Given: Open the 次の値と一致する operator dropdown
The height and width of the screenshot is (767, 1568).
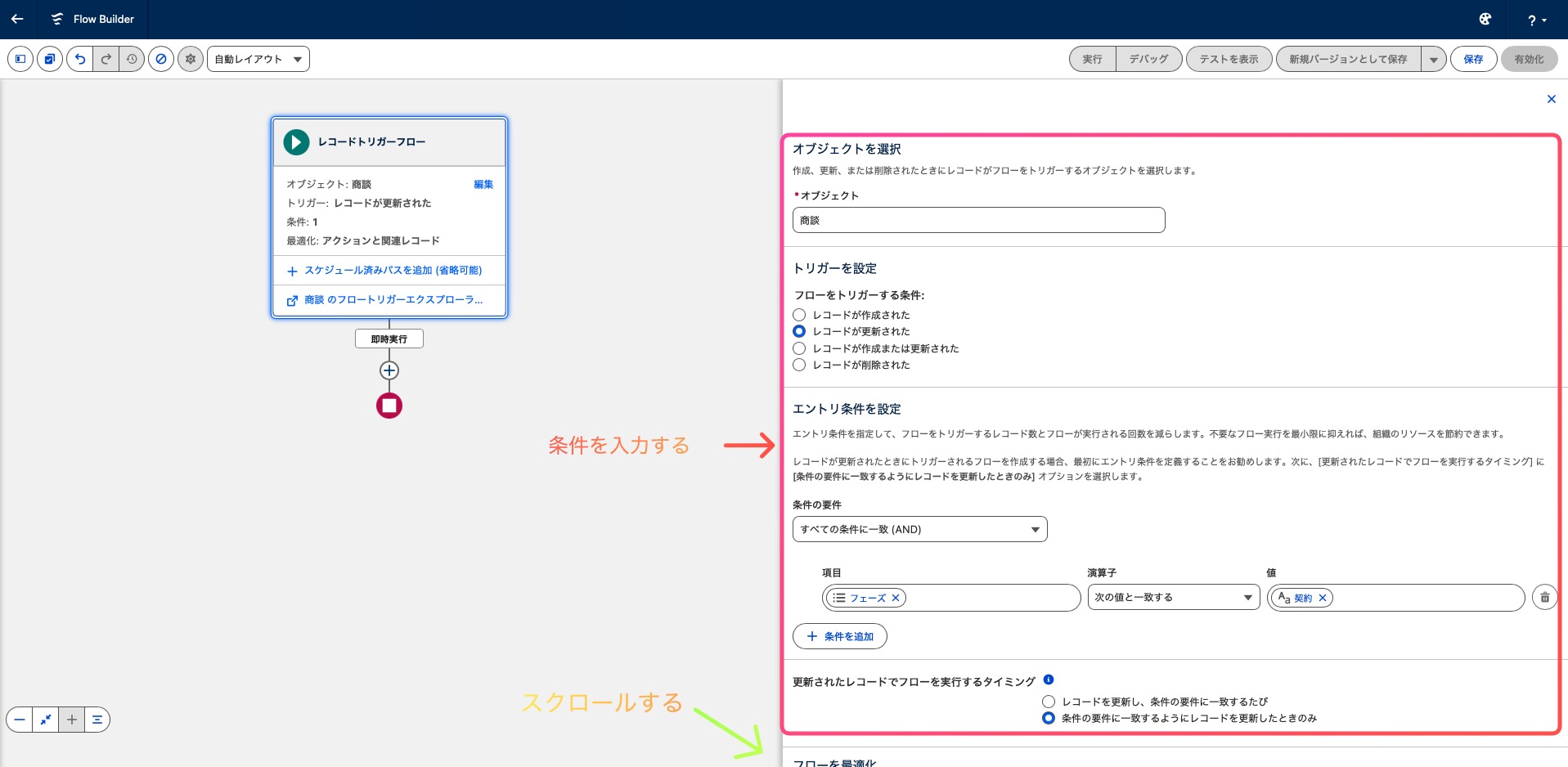Looking at the screenshot, I should 1174,598.
